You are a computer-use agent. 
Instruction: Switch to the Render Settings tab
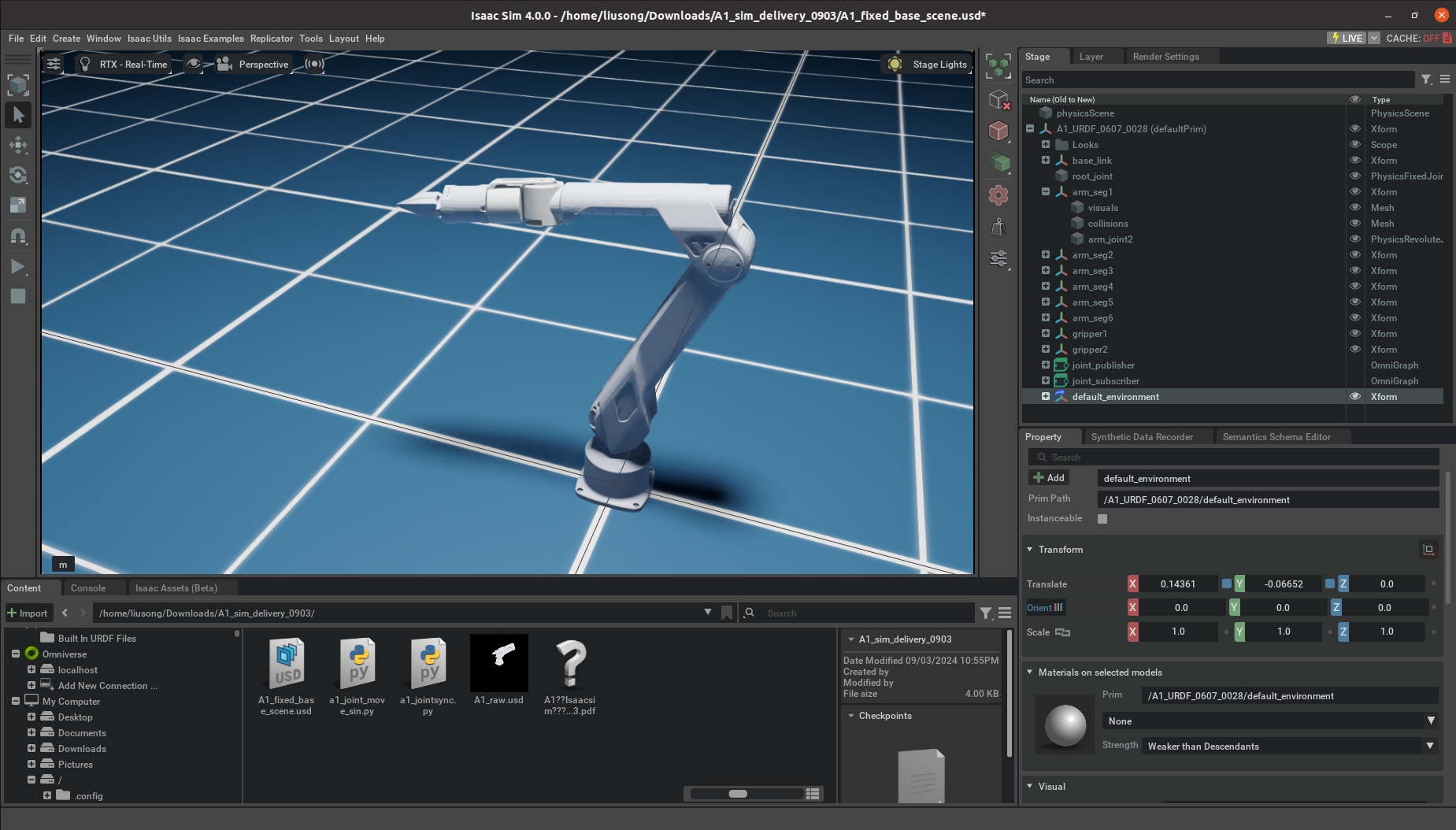click(1165, 57)
